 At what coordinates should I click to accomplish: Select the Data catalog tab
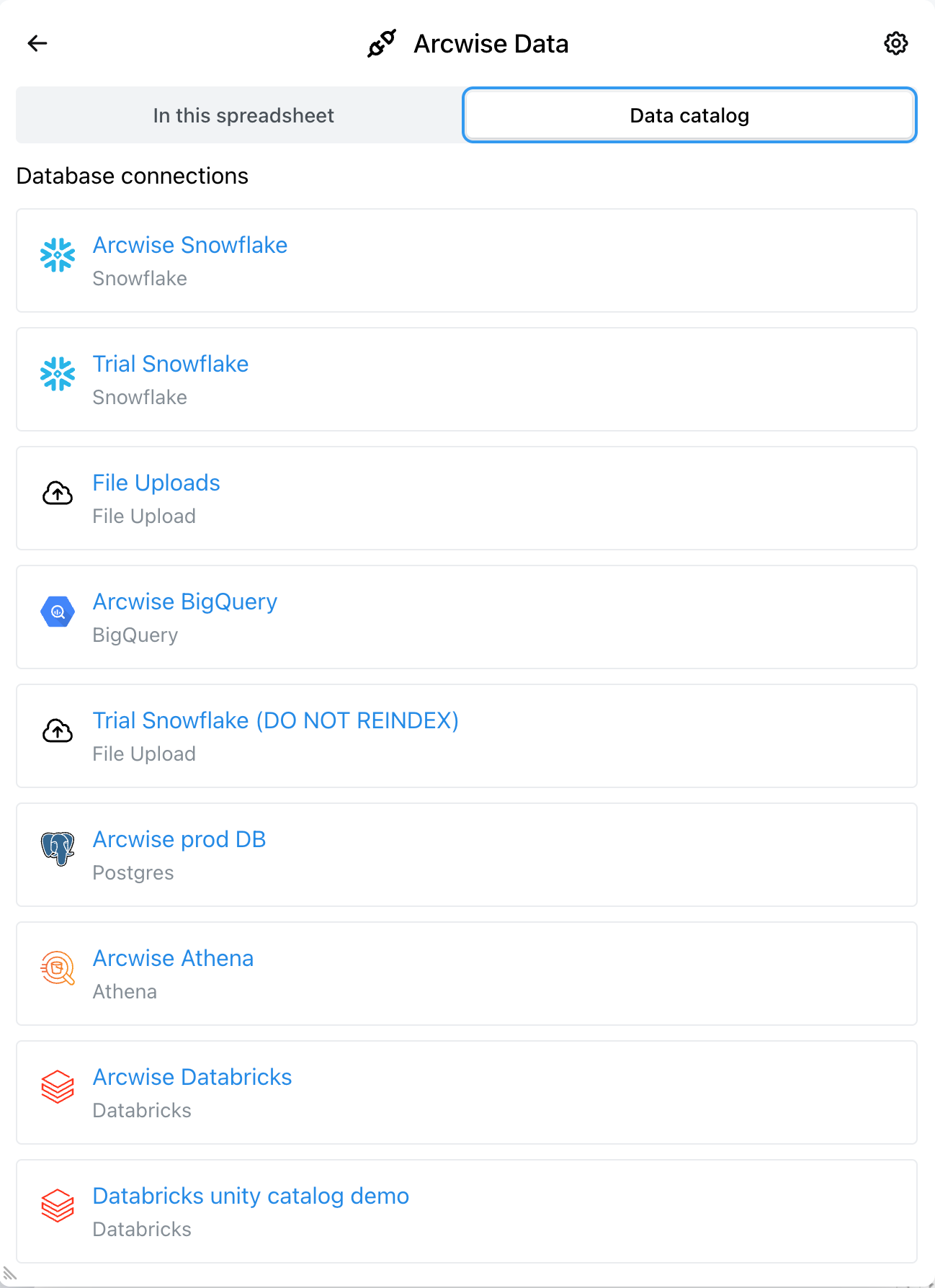(689, 115)
